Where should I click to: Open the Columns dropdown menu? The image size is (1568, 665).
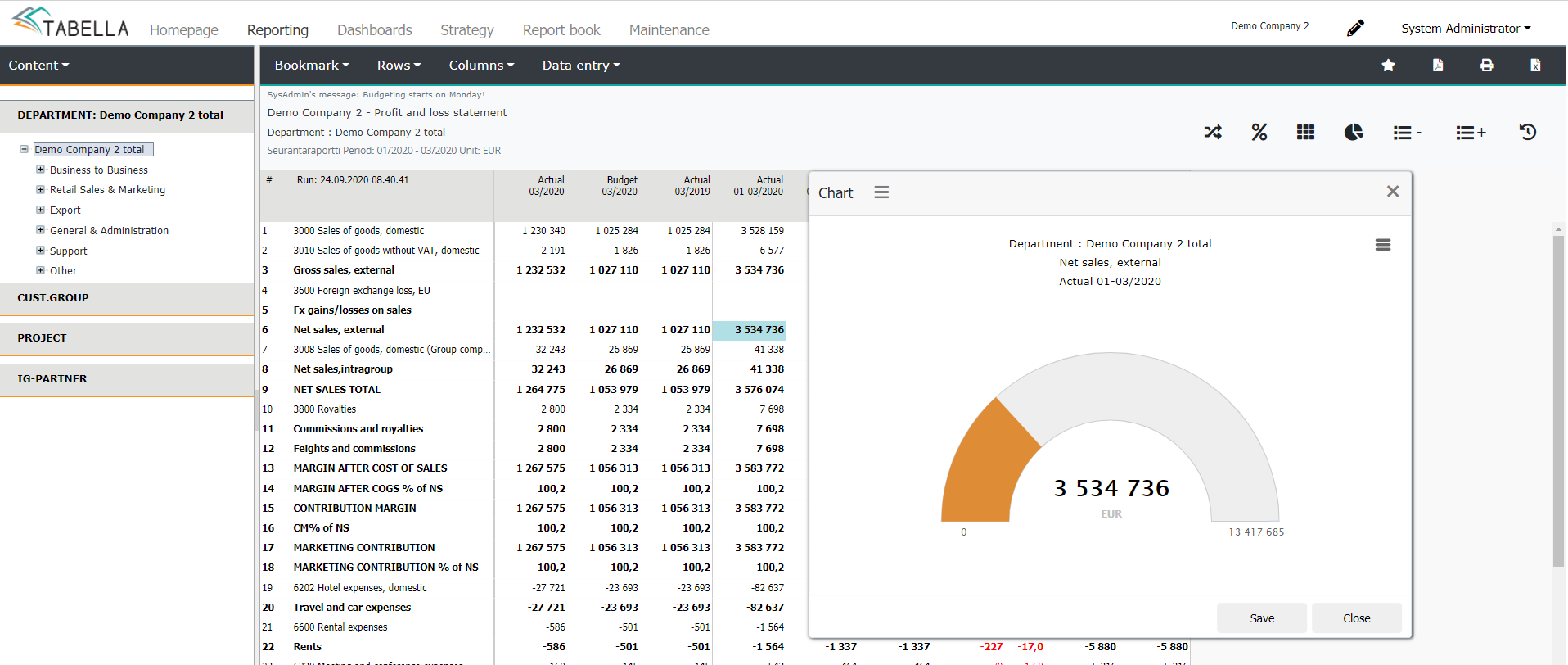point(481,66)
